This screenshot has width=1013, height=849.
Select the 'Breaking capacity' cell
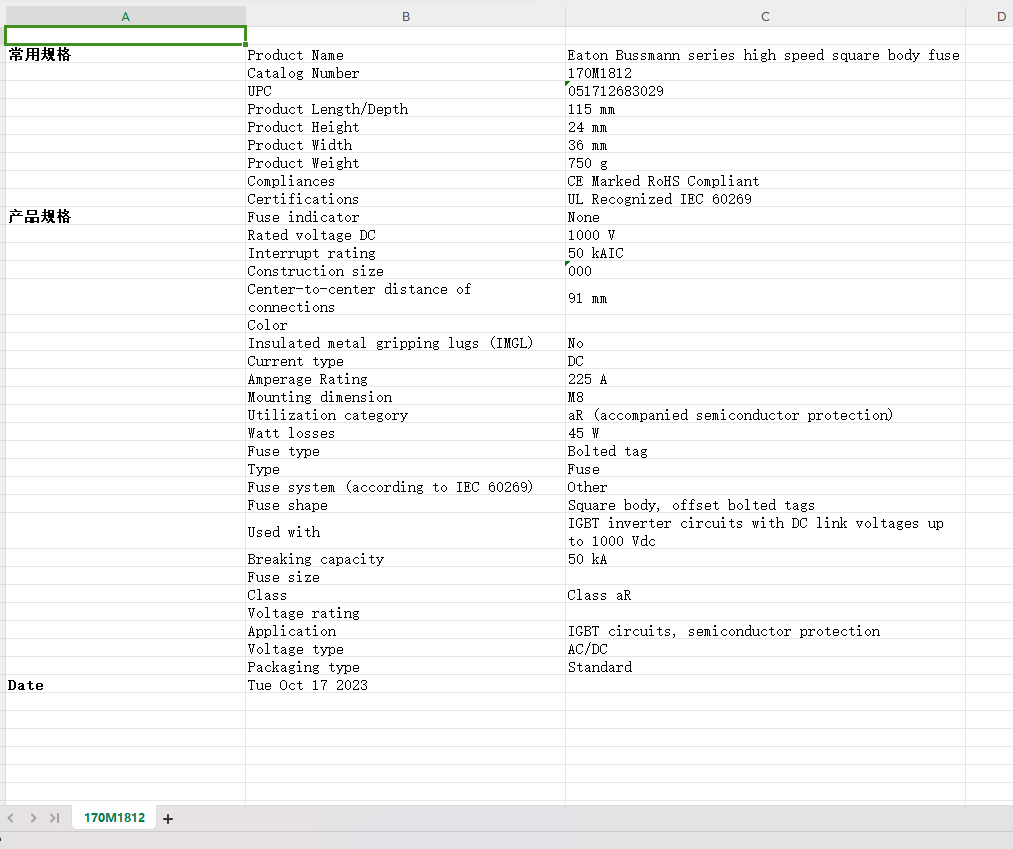[x=406, y=559]
